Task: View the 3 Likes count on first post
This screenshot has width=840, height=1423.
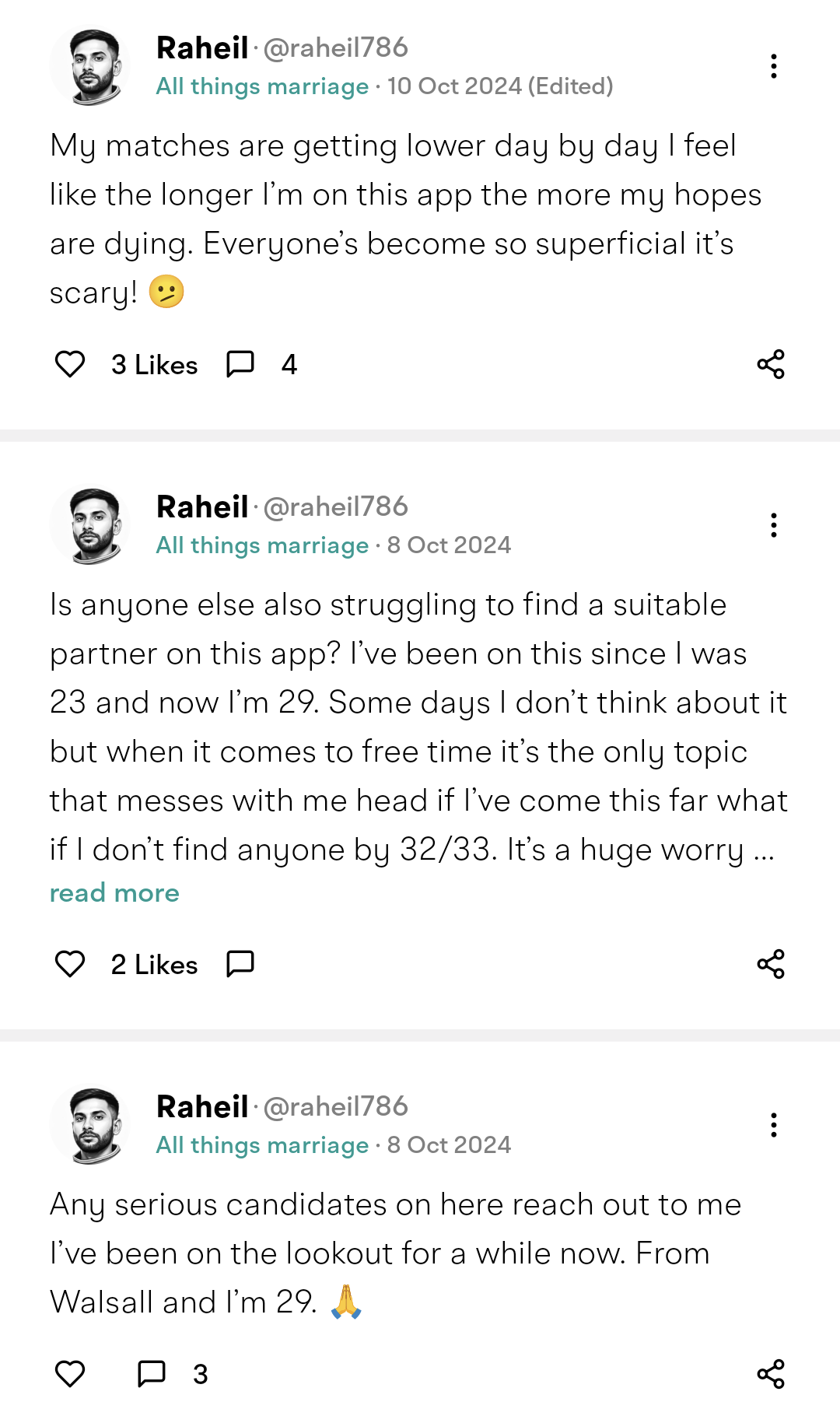Action: coord(154,365)
